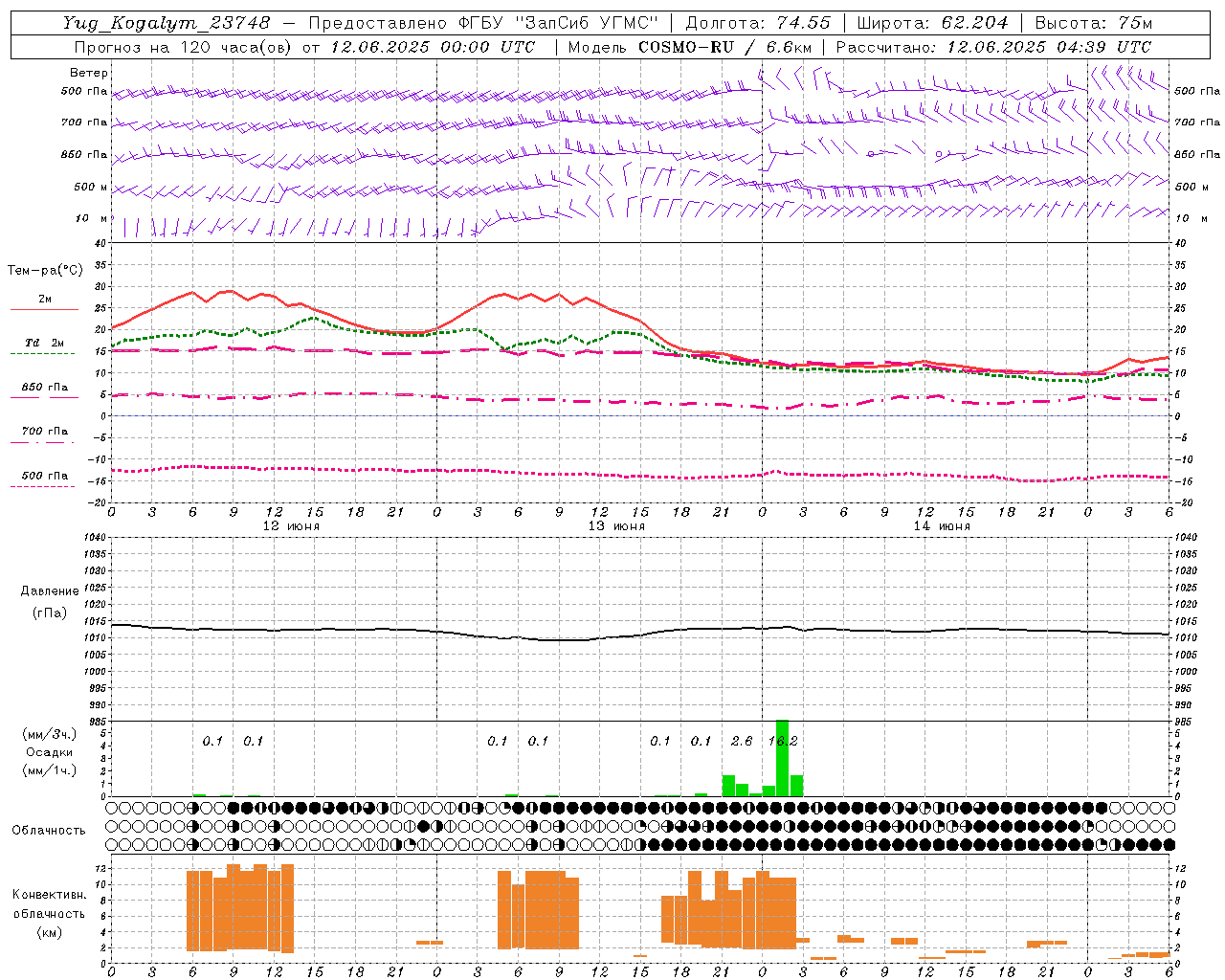Click the Ветер wind panel label
1225x980 pixels.
(x=89, y=73)
